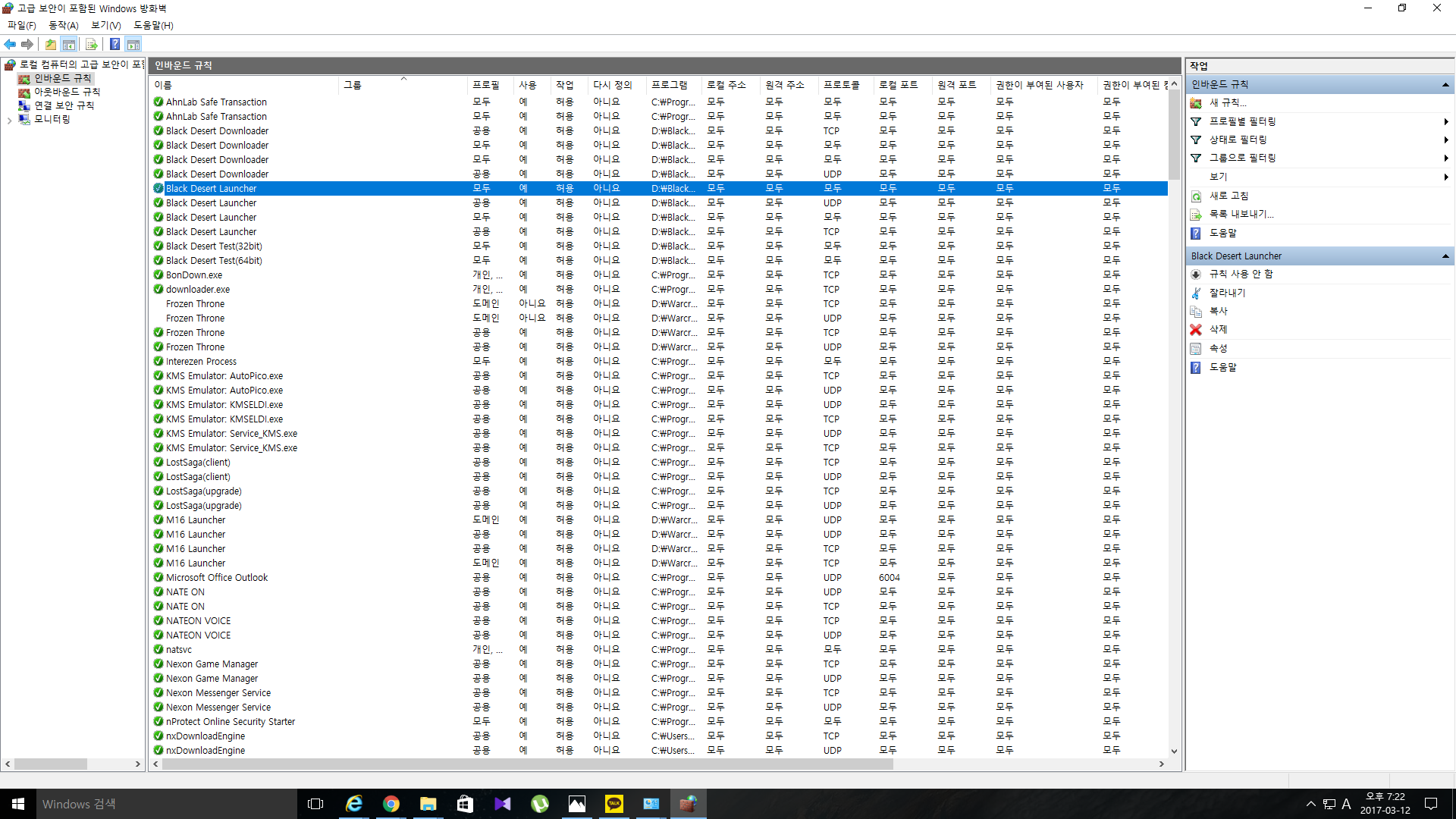This screenshot has width=1456, height=819.
Task: Sort by the 프로토콜 column header
Action: point(846,85)
